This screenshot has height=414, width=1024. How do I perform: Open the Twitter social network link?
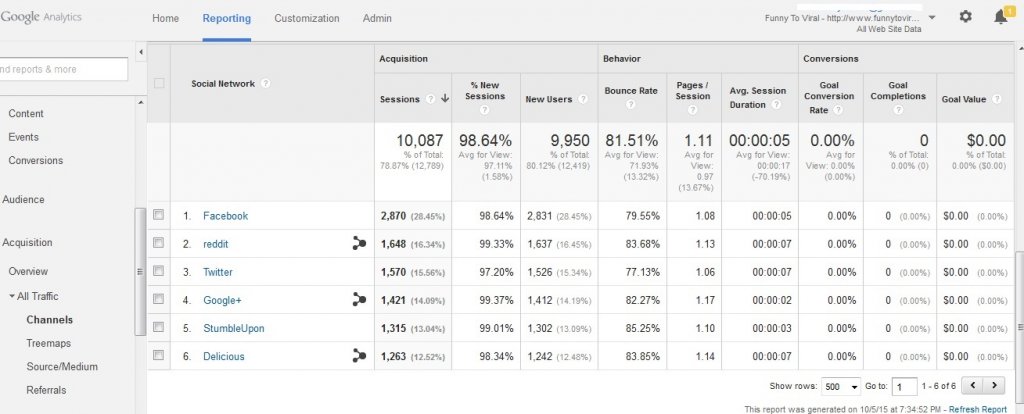click(x=217, y=272)
